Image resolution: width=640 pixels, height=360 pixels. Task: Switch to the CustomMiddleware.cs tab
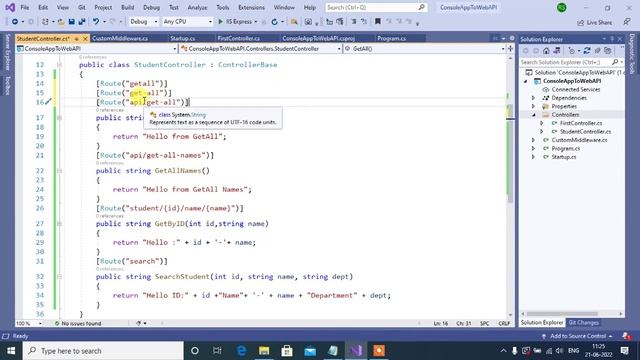point(120,38)
